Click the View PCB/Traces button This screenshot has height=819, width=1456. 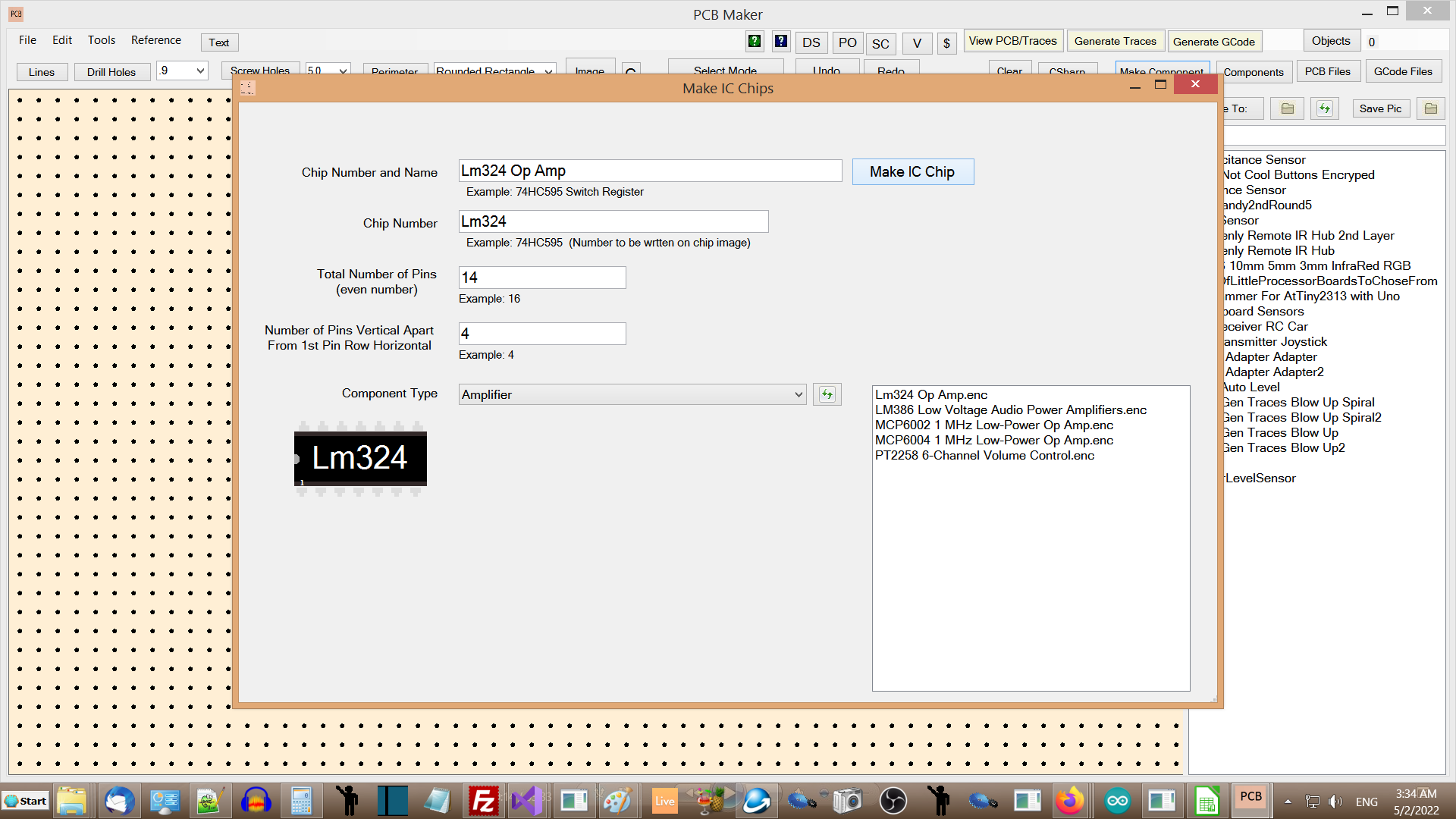1012,41
